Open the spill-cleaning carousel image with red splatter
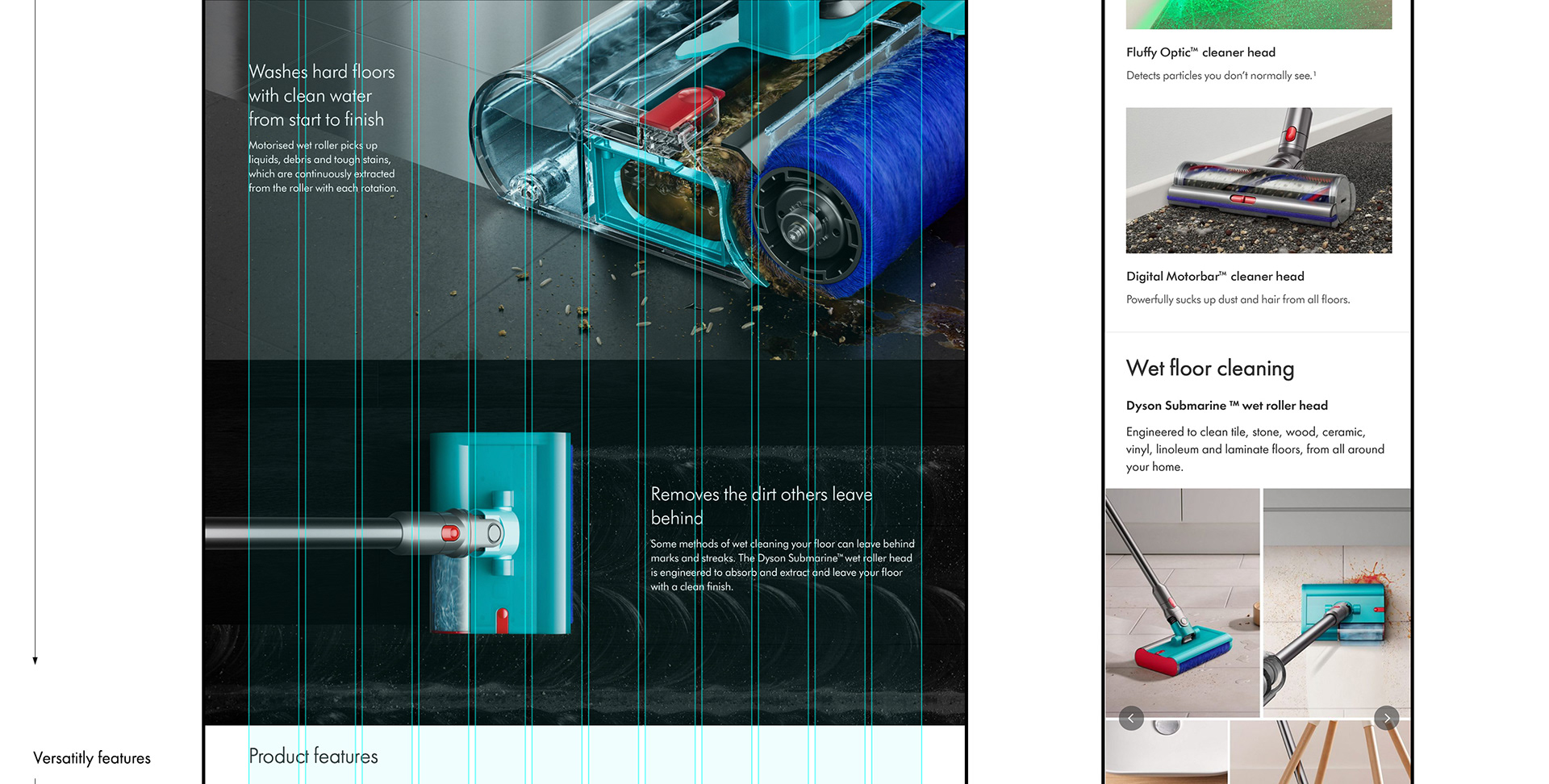The height and width of the screenshot is (784, 1549). coord(1337,603)
